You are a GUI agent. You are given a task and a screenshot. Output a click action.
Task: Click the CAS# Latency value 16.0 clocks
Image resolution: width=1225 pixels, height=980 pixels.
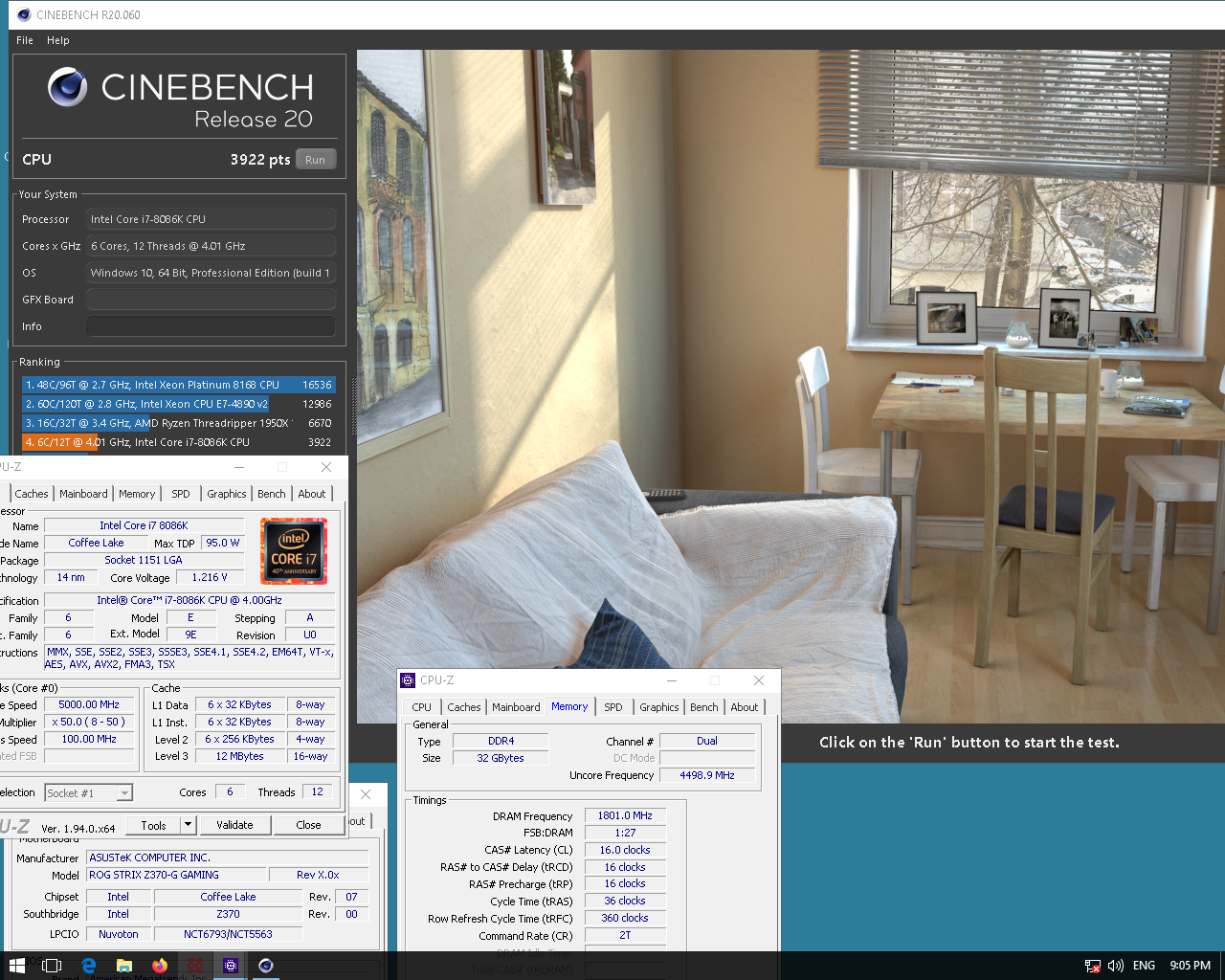[x=625, y=850]
